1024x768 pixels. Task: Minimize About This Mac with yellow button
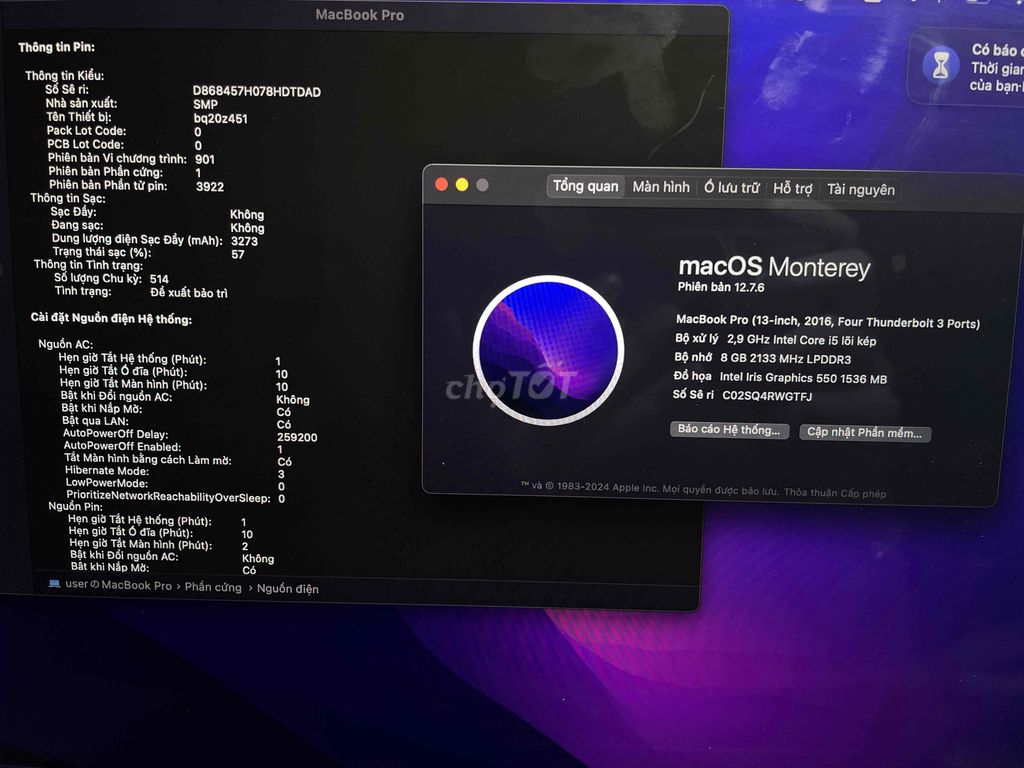click(462, 185)
